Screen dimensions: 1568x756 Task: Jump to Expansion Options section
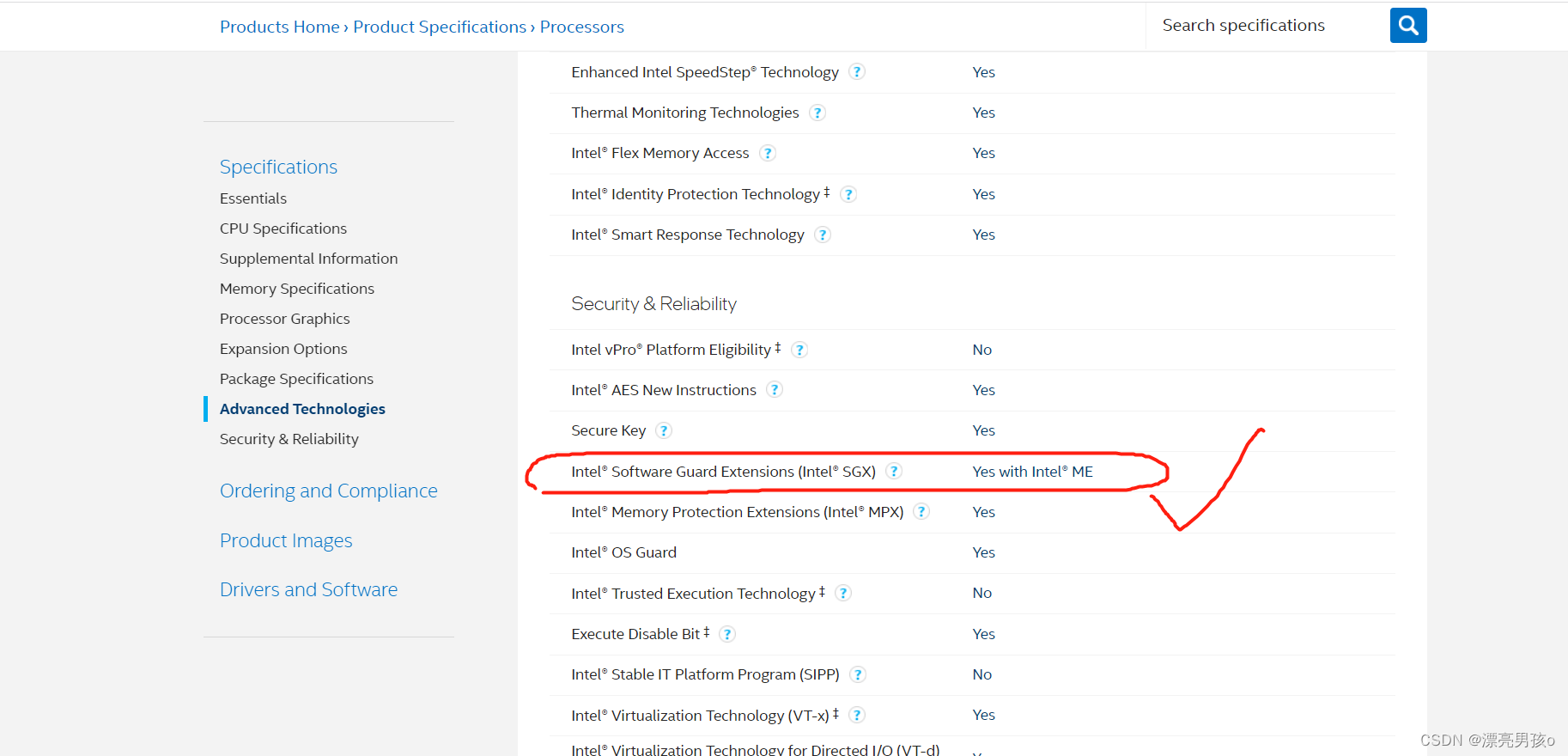[x=283, y=349]
